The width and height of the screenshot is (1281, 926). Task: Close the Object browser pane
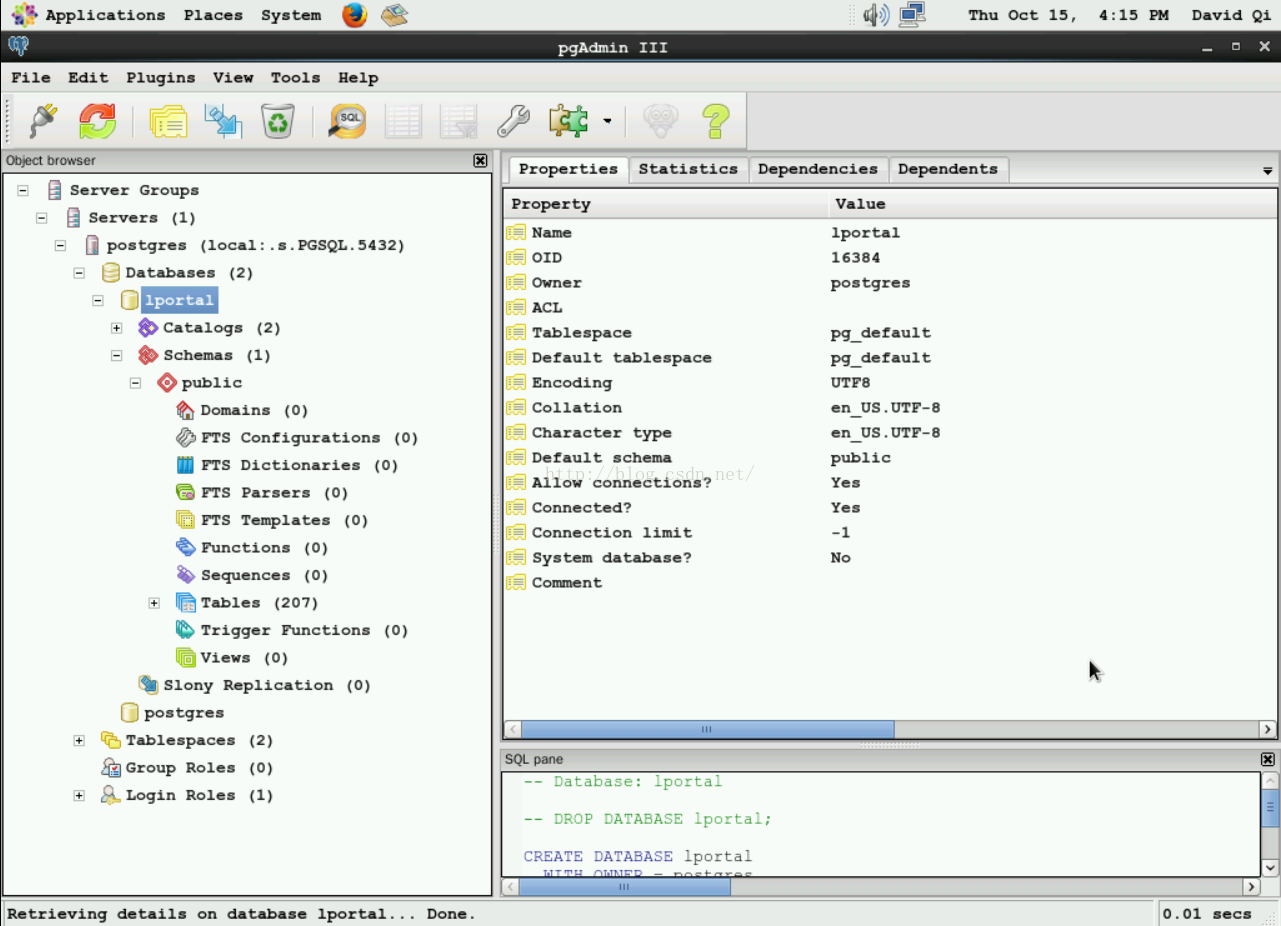pos(480,160)
